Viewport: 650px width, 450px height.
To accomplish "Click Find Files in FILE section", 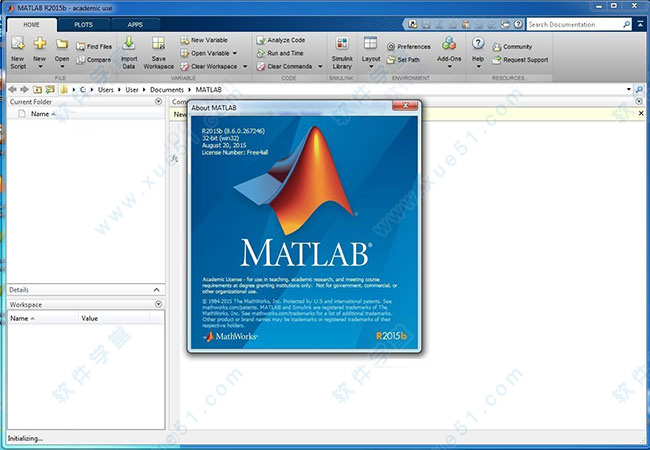I will coord(94,46).
